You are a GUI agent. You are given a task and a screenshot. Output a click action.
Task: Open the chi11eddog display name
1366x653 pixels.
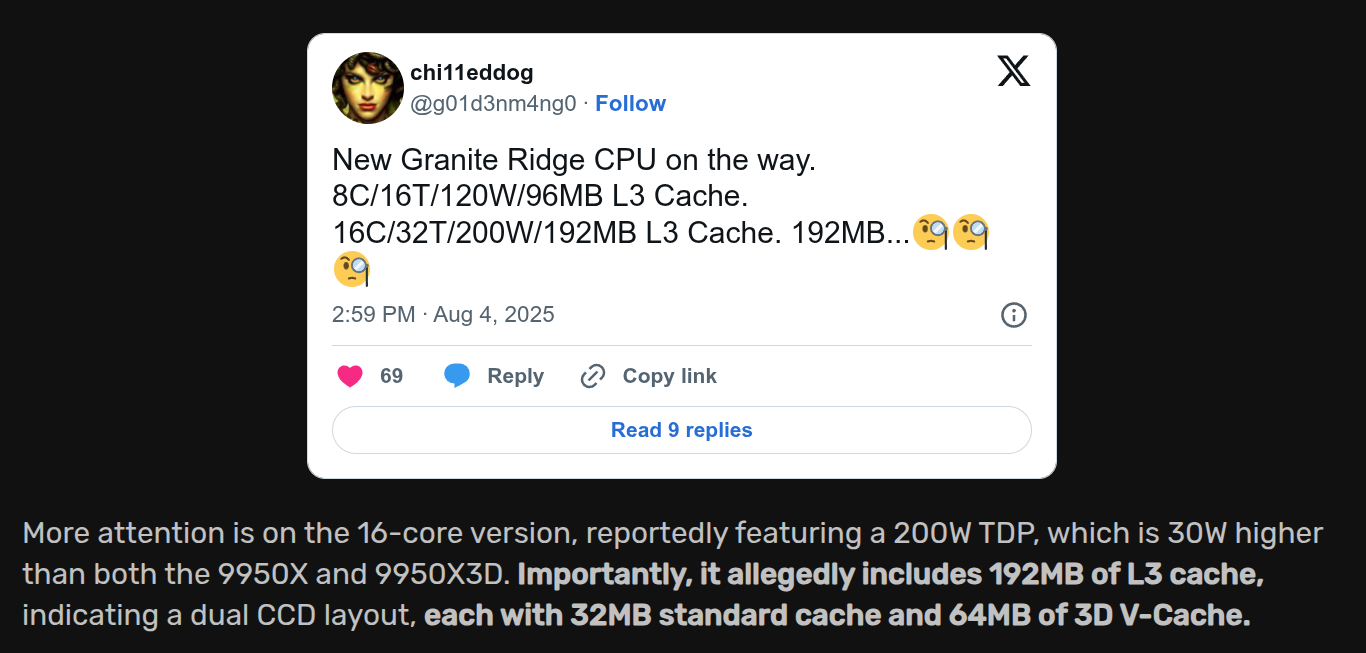tap(472, 73)
